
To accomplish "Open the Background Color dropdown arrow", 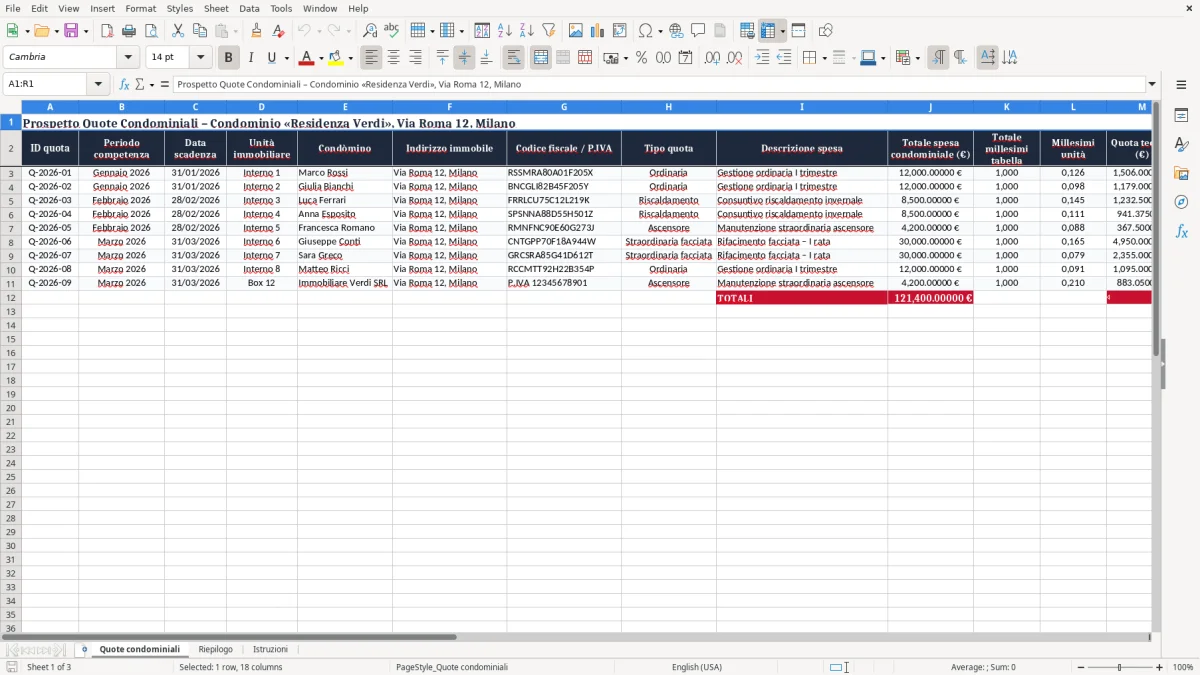I will (351, 58).
